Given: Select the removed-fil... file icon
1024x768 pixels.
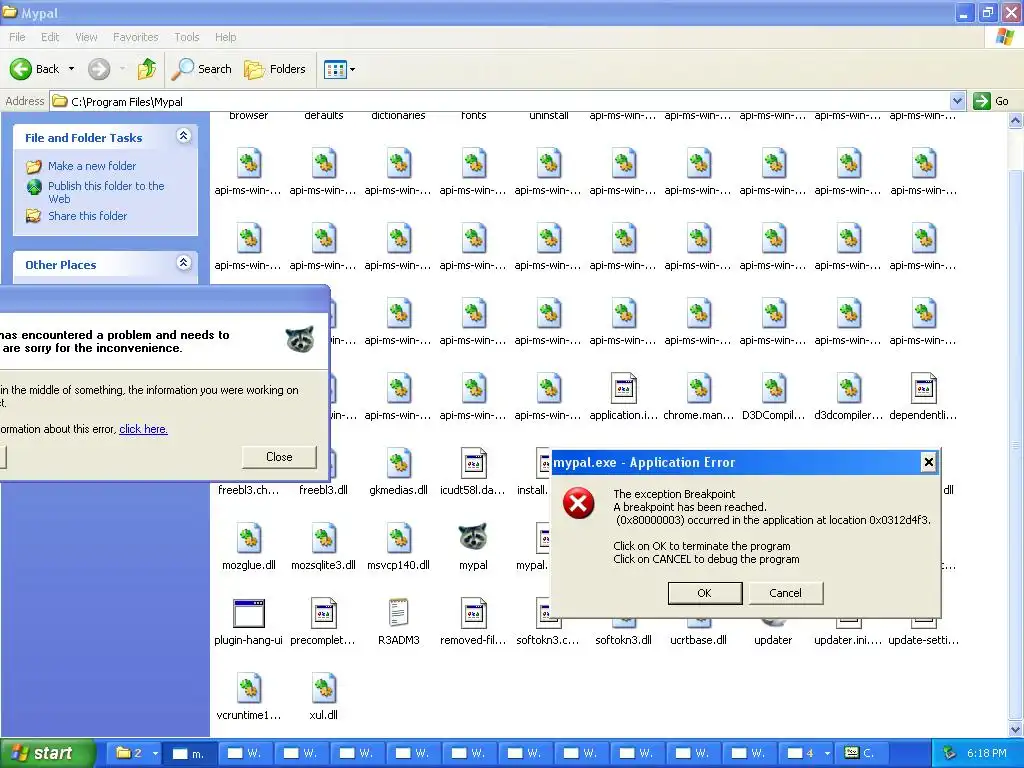Looking at the screenshot, I should [x=473, y=613].
